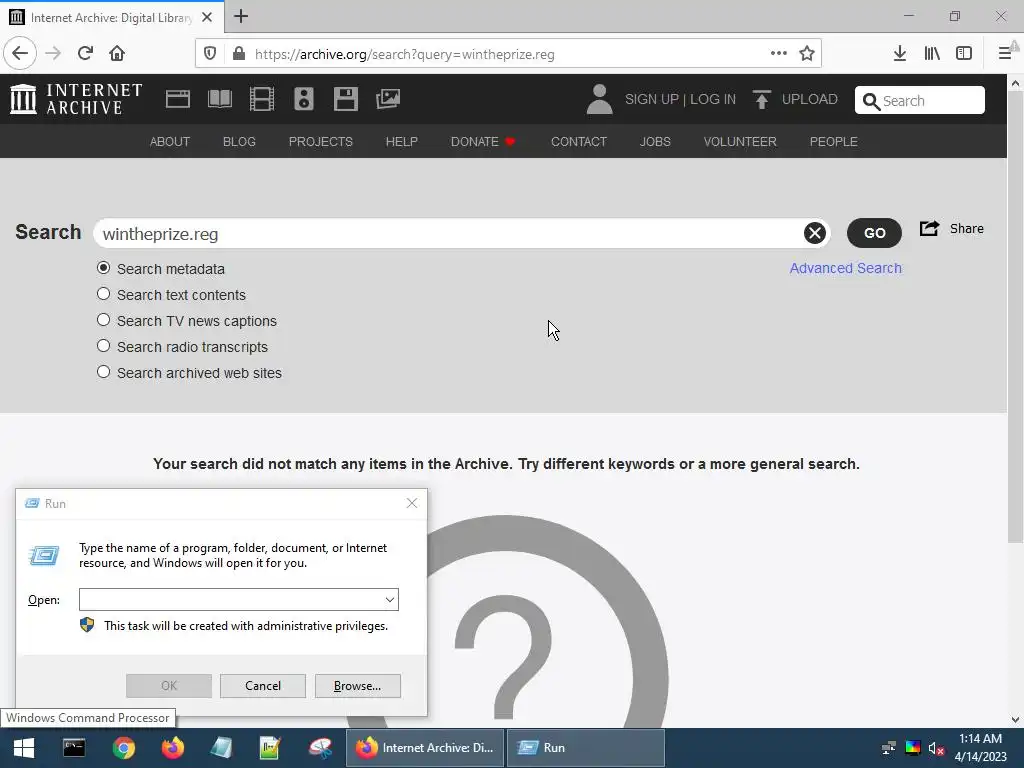Screen dimensions: 1024x768
Task: View site security lock info
Action: 238,54
